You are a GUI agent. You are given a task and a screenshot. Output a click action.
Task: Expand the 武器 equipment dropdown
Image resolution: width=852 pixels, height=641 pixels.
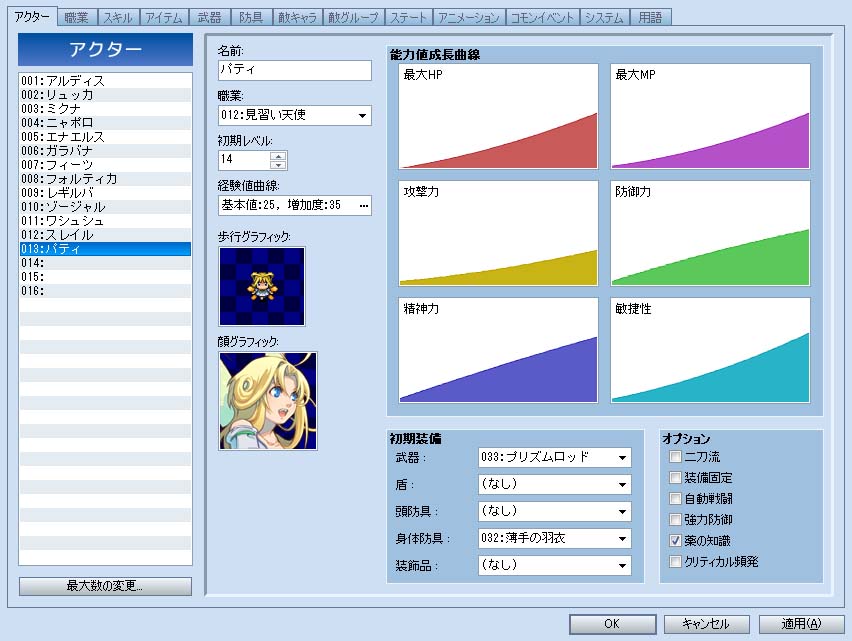tap(554, 458)
